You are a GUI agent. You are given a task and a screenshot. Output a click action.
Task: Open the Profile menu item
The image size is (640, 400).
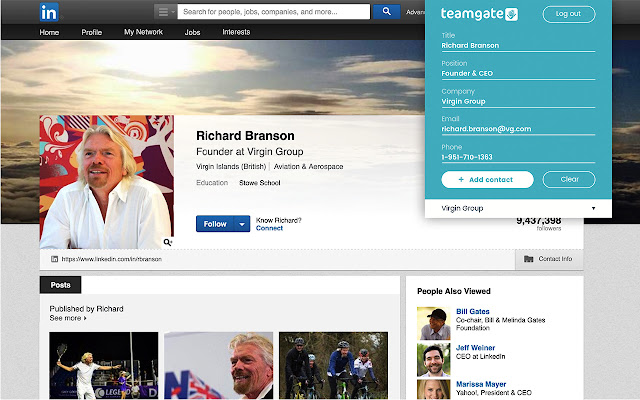pyautogui.click(x=91, y=32)
